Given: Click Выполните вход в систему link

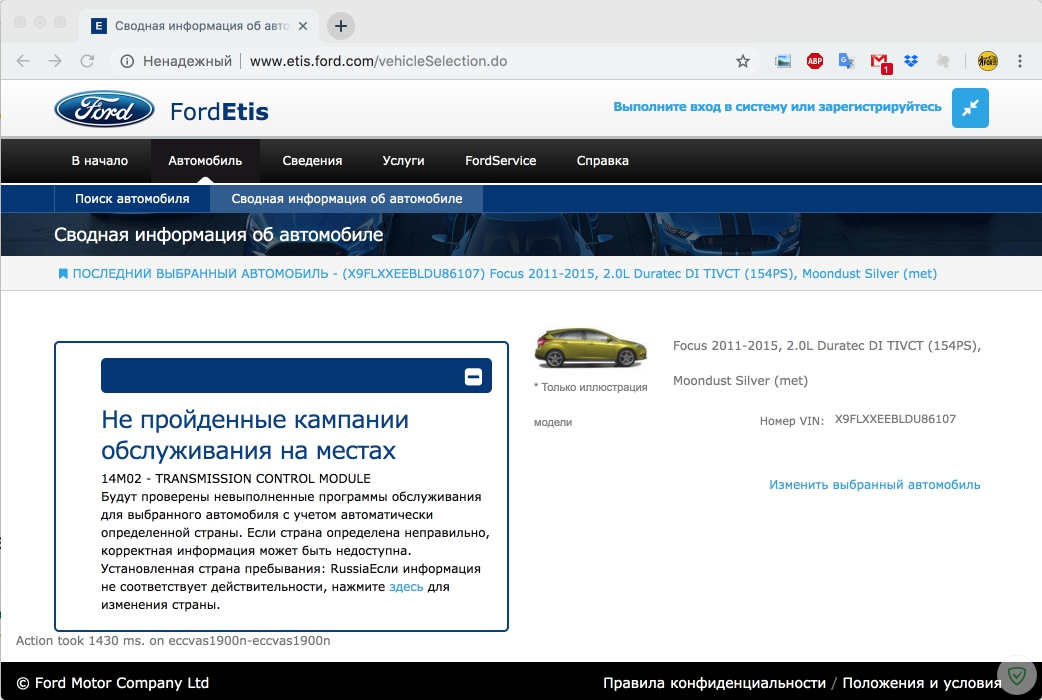Looking at the screenshot, I should click(x=777, y=107).
